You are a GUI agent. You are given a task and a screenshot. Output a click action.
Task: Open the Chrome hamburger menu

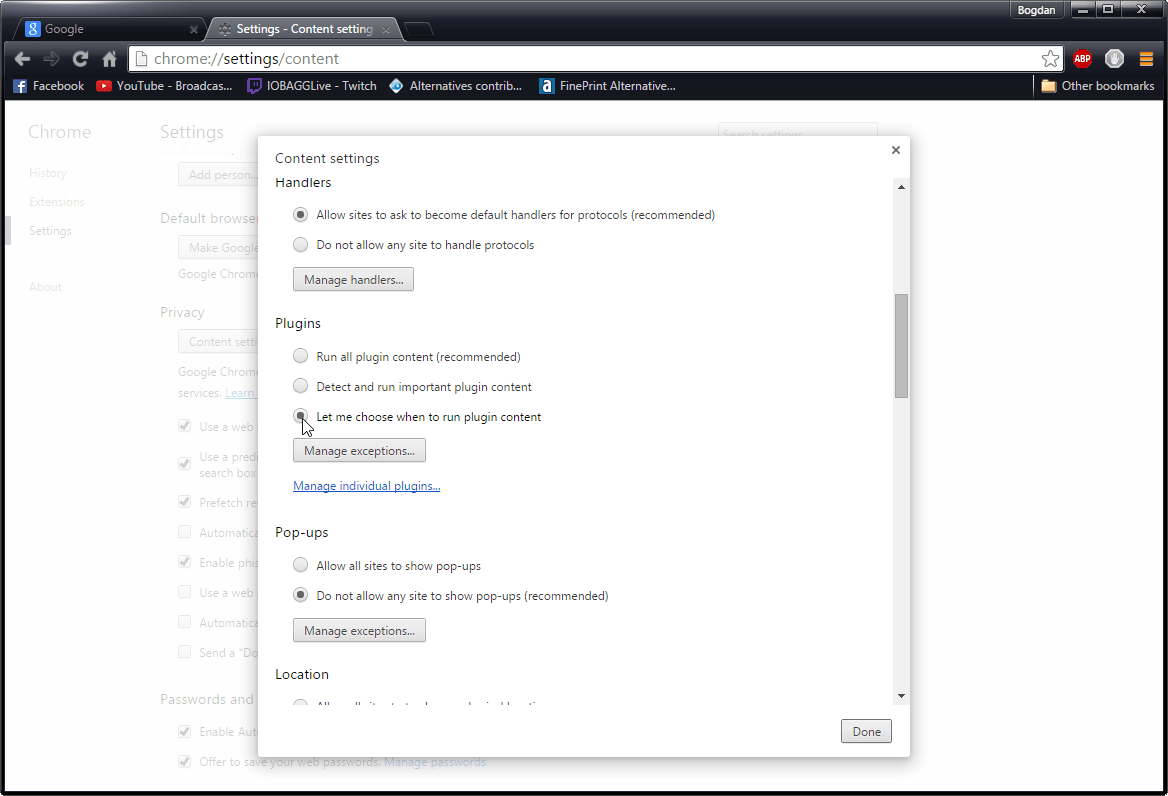1146,58
